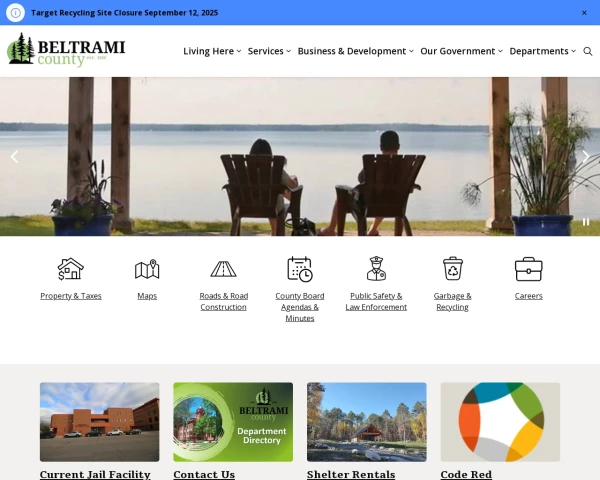Click the Target Recycling Site Closure alert
Viewport: 600px width, 480px height.
(x=124, y=13)
